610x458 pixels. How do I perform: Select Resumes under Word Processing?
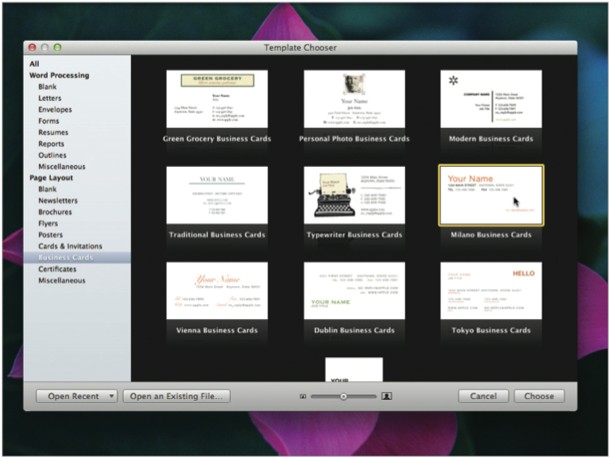[x=54, y=132]
